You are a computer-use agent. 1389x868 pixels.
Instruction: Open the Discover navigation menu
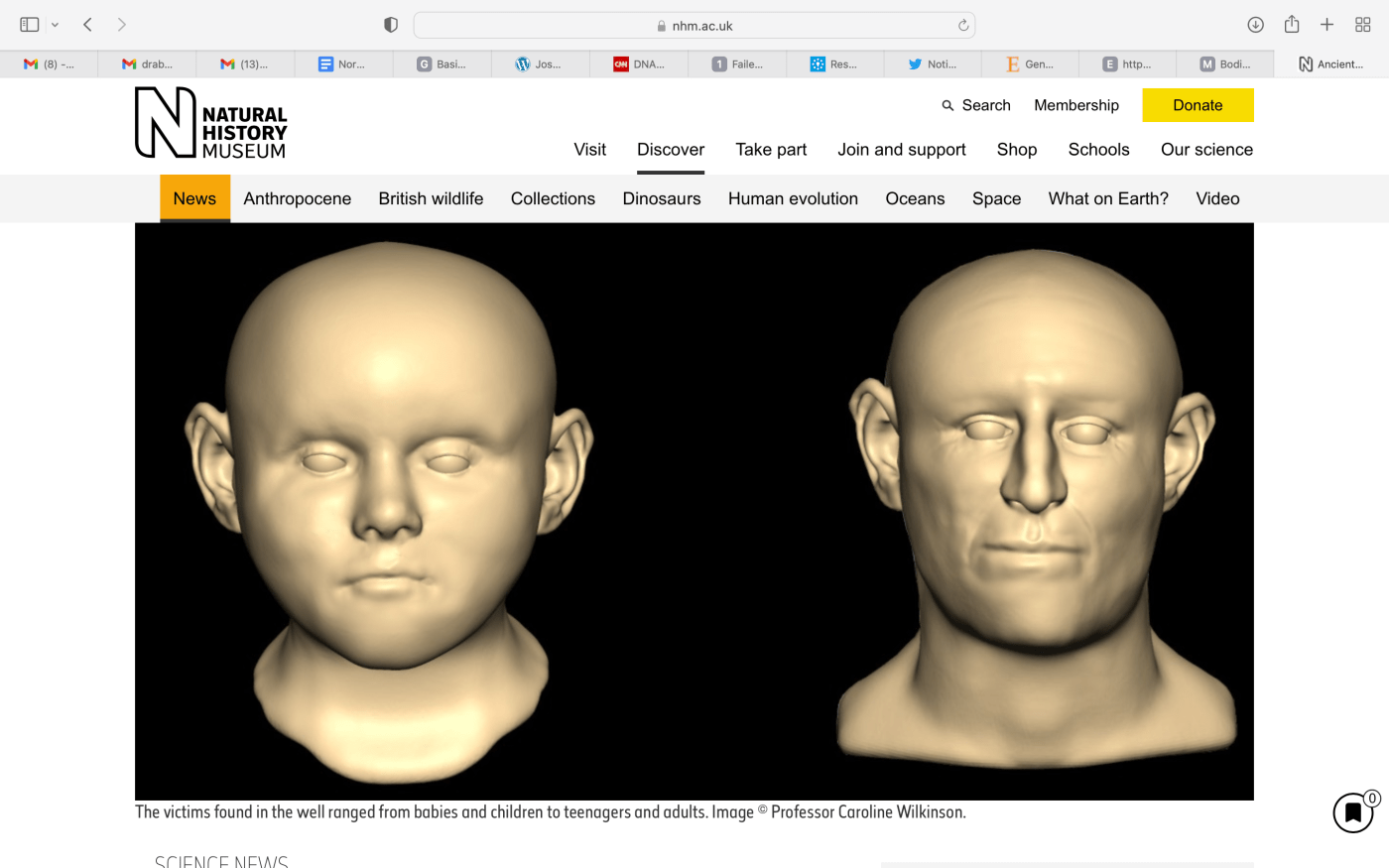(x=670, y=150)
